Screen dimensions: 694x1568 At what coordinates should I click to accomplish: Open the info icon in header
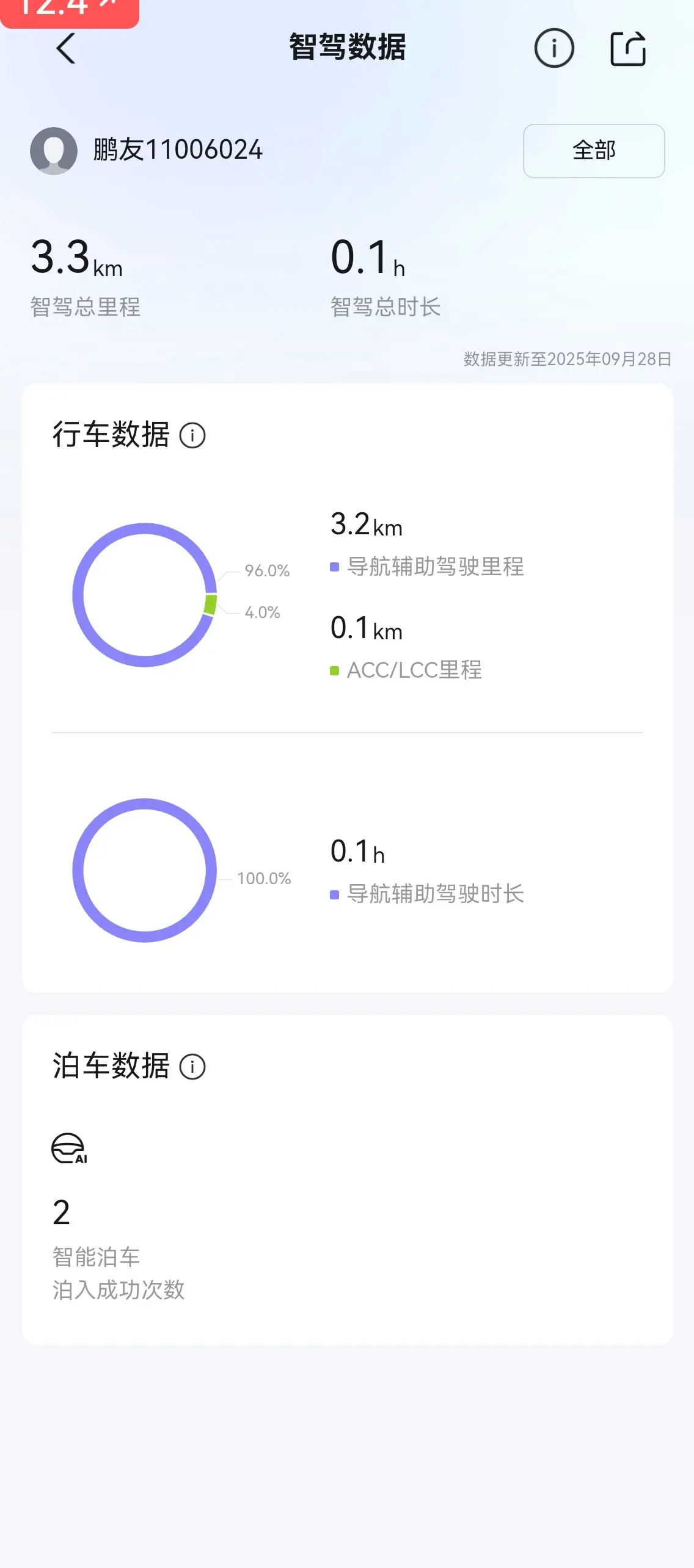coord(554,48)
